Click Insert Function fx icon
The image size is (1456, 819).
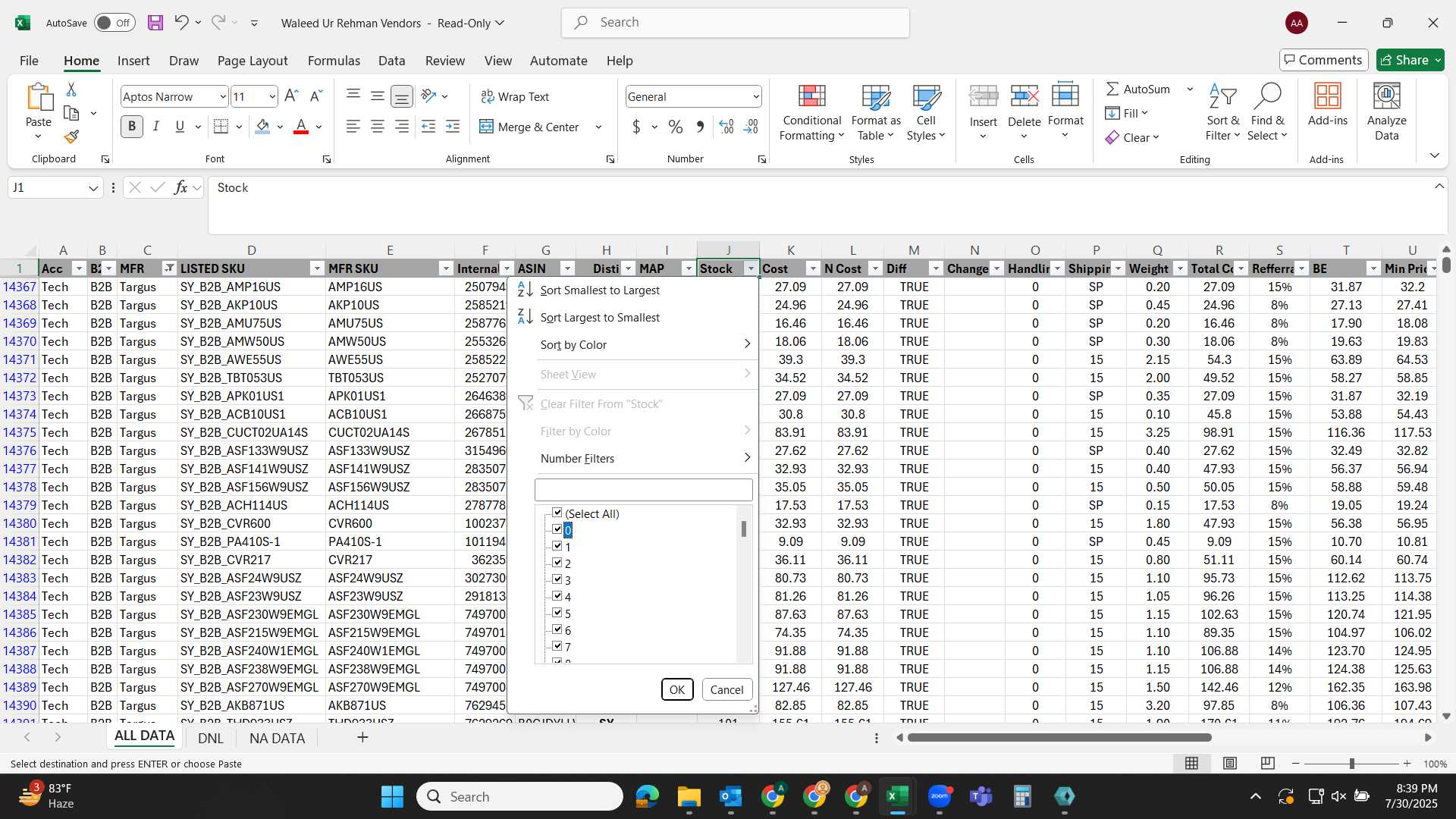180,187
